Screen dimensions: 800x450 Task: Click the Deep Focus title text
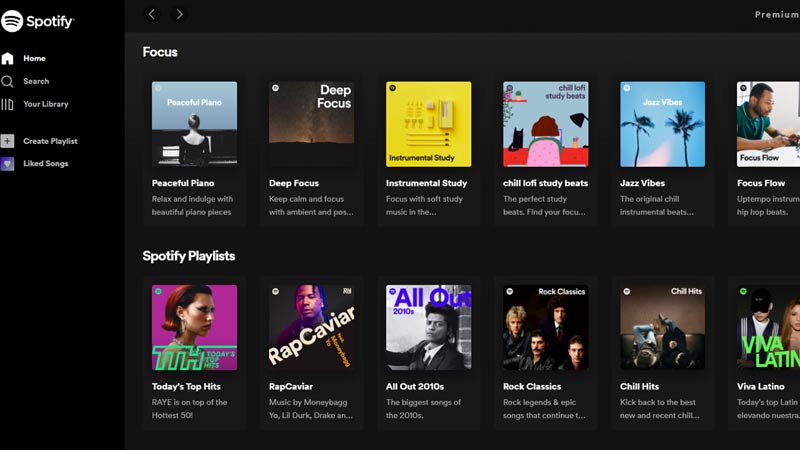294,183
